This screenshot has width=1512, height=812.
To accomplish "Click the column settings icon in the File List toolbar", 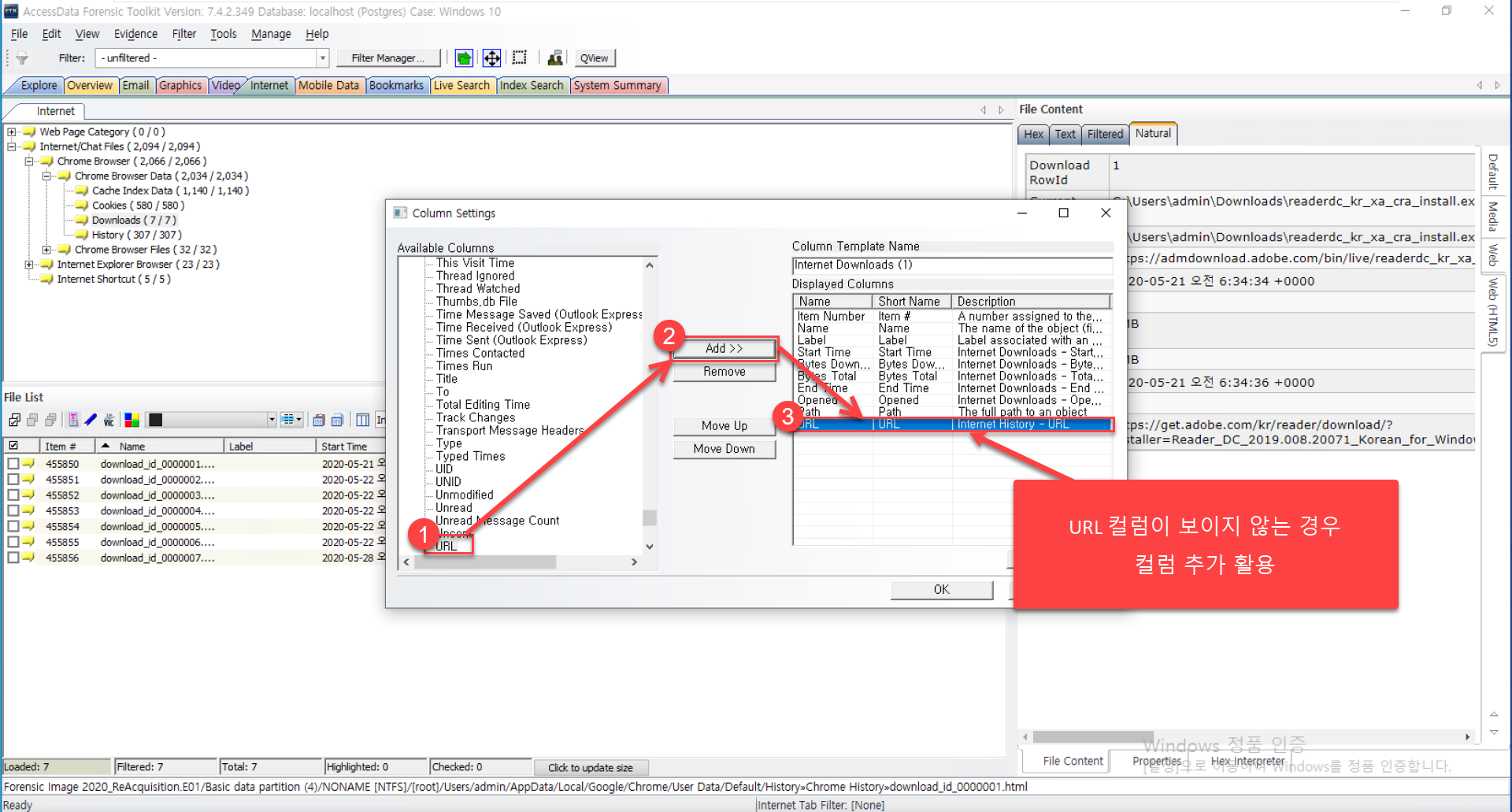I will pos(363,420).
